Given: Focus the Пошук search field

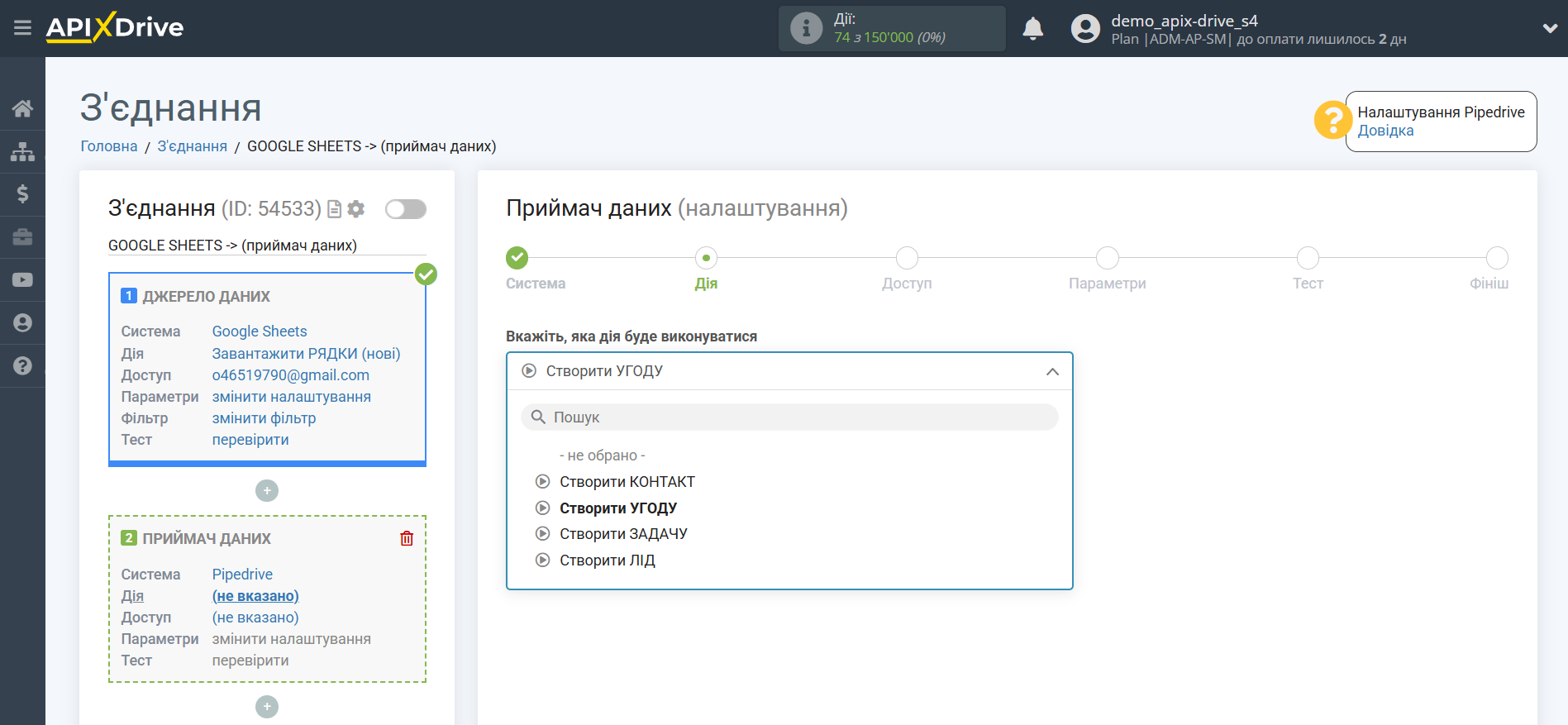Looking at the screenshot, I should (789, 417).
